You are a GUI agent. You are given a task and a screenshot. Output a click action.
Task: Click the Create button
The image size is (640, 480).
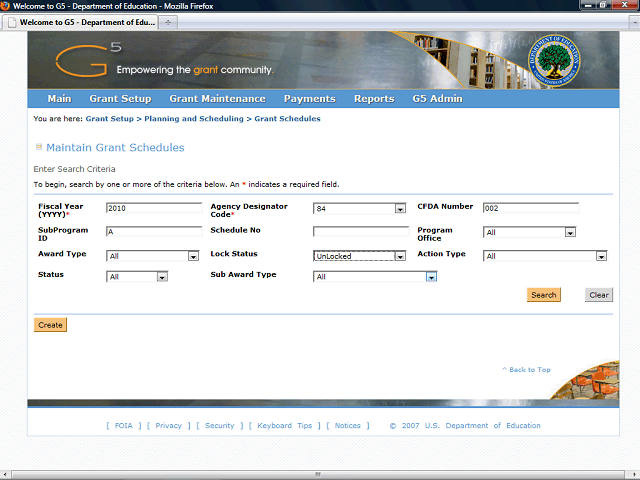[x=50, y=325]
